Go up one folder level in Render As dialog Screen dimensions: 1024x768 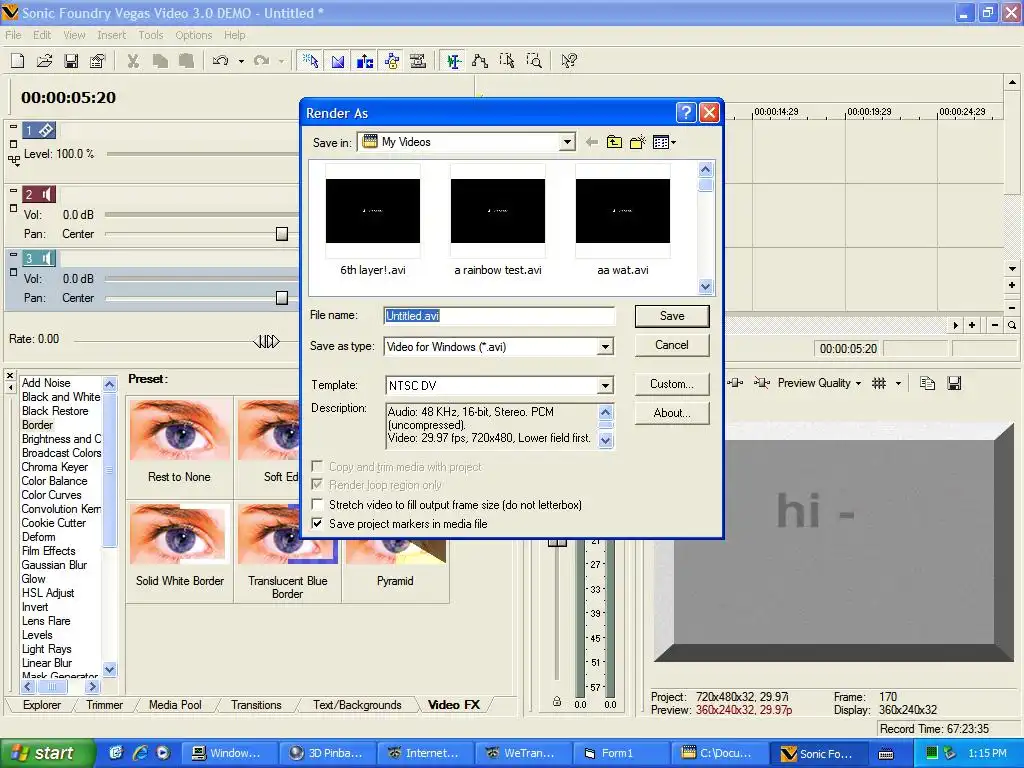click(x=614, y=142)
